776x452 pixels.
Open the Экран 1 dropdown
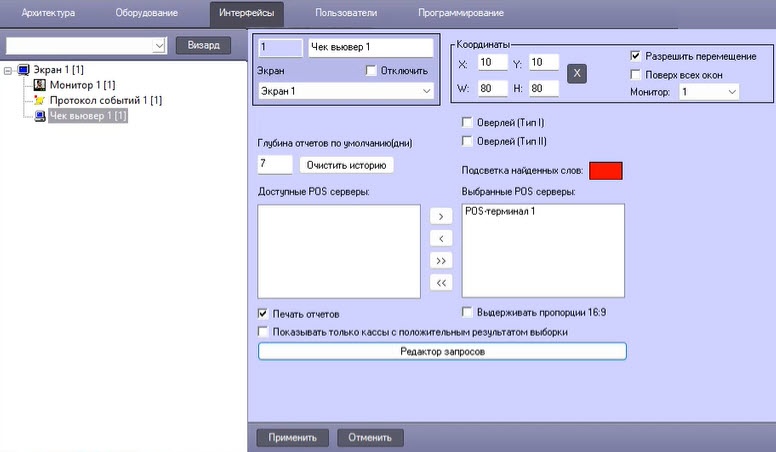[x=345, y=91]
